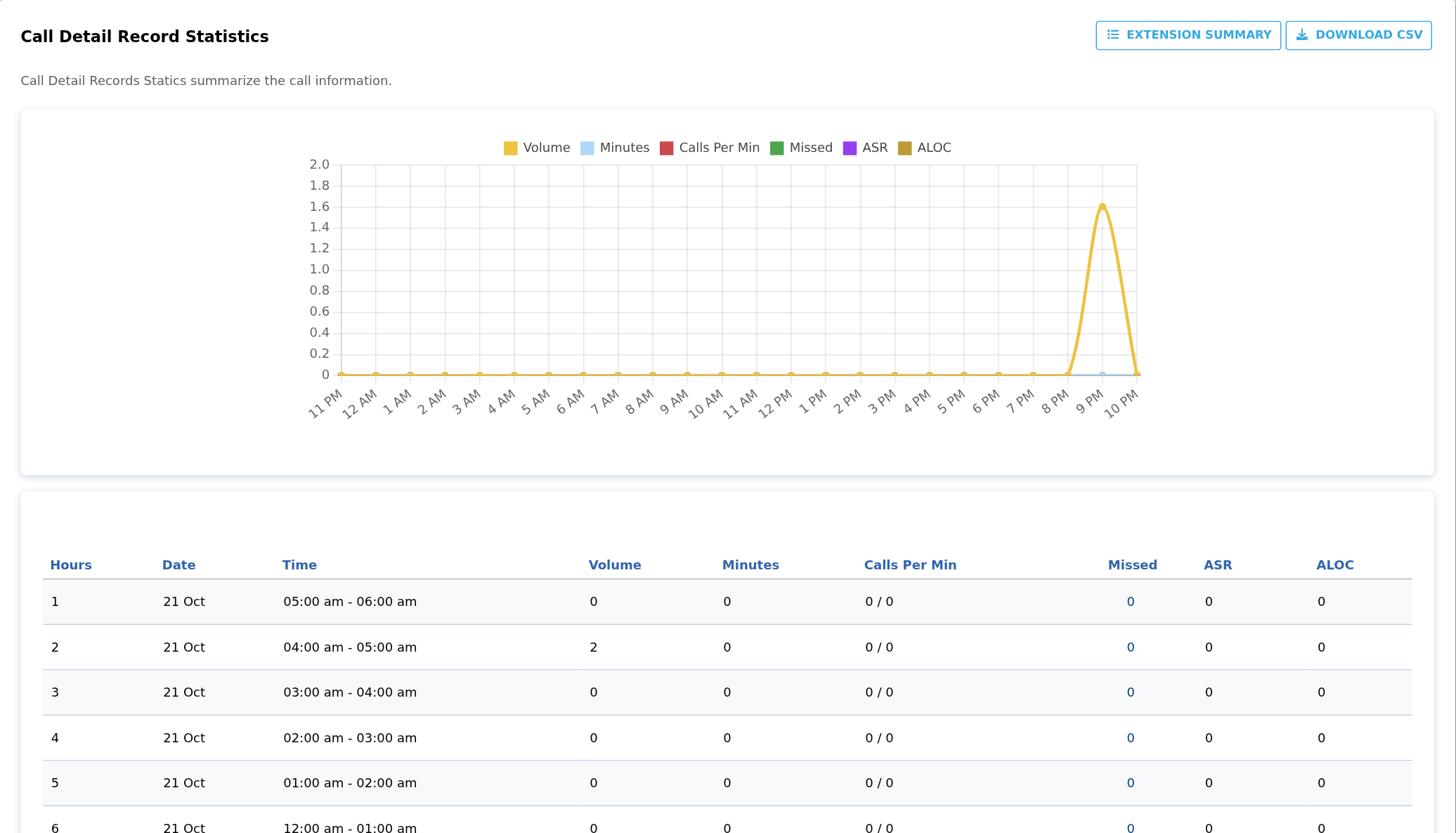The height and width of the screenshot is (833, 1456).
Task: Click the download icon beside Download CSV
Action: tap(1302, 35)
